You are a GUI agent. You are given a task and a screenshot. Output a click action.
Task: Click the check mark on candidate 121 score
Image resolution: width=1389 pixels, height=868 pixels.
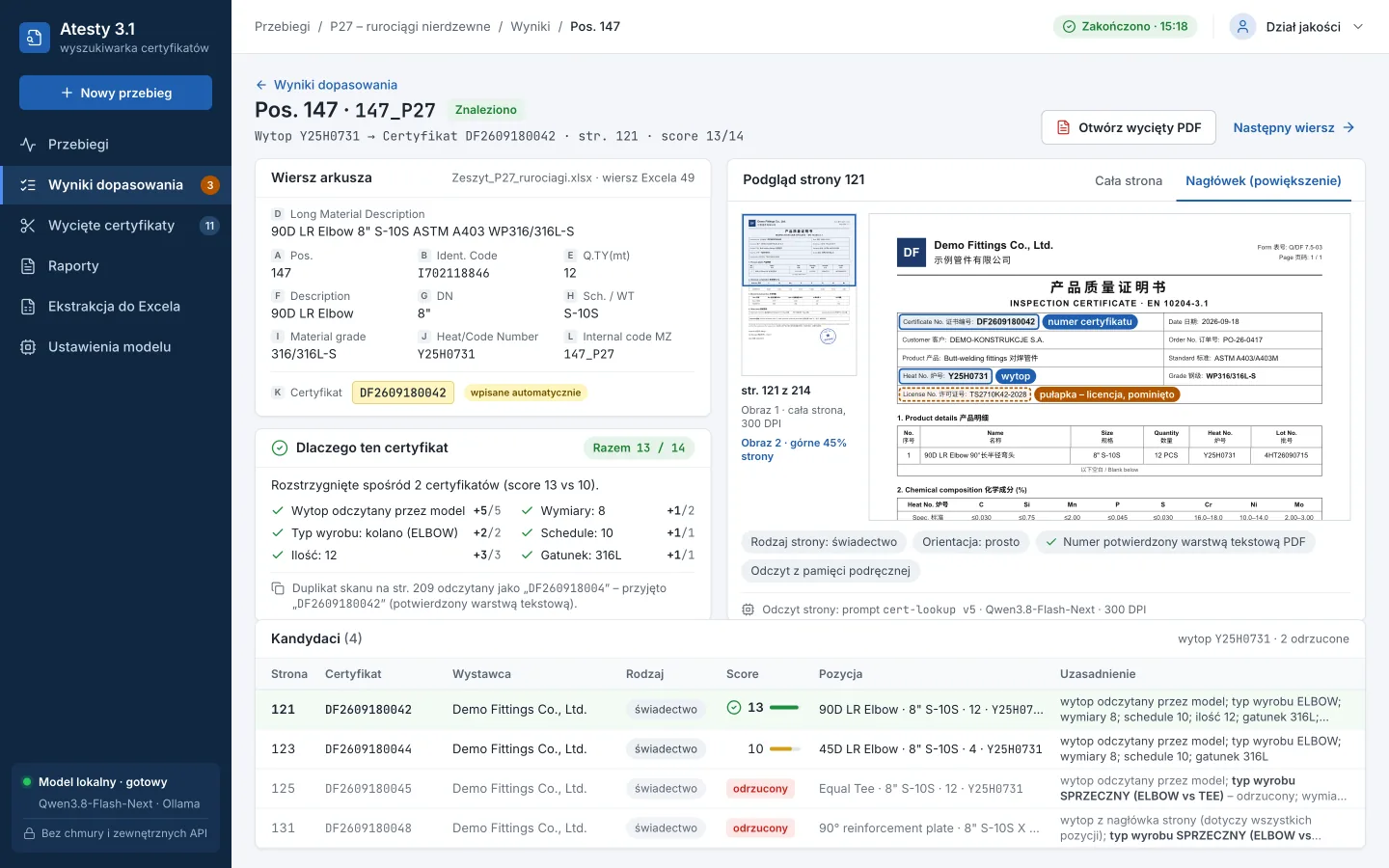tap(734, 708)
